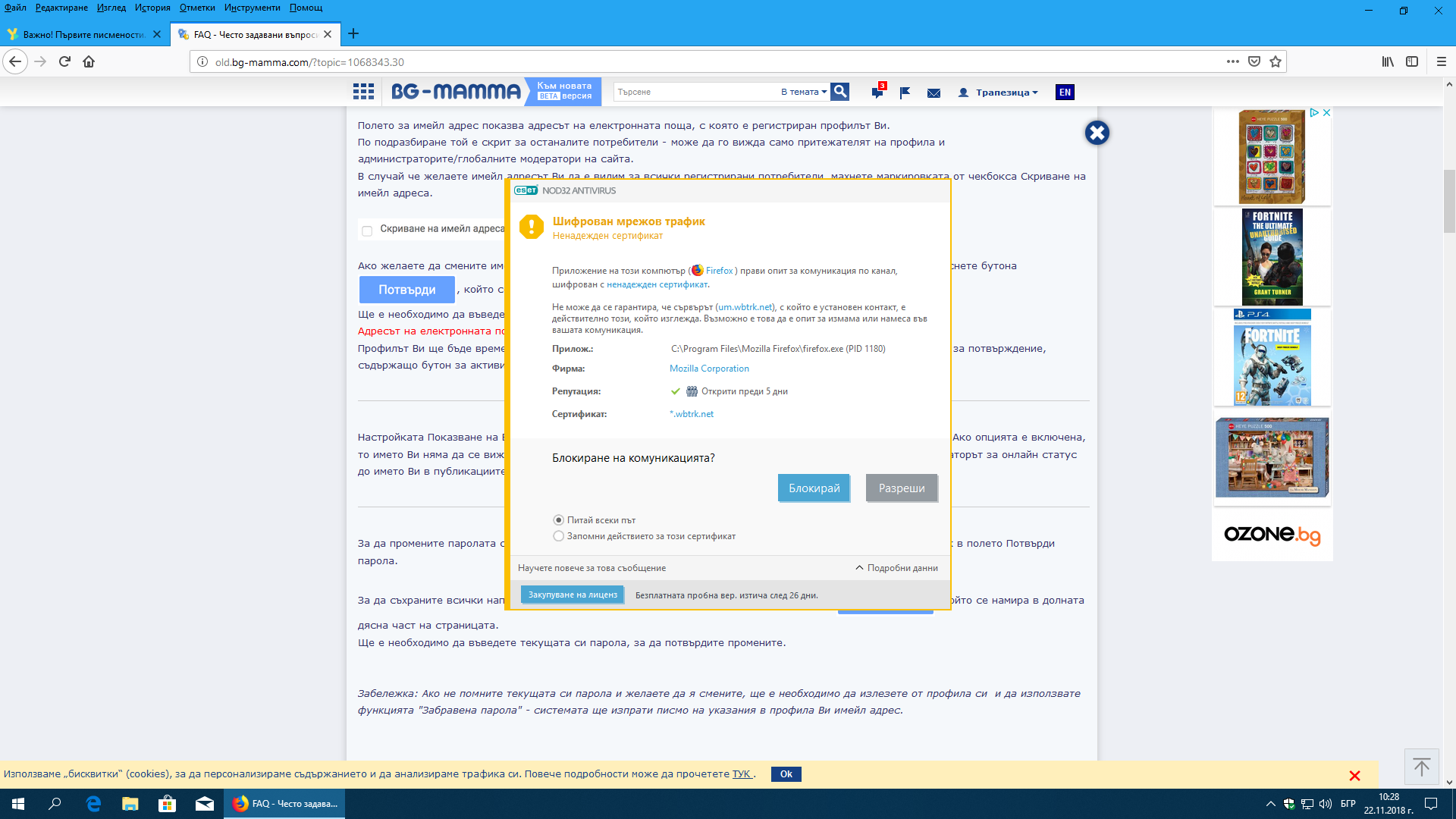Image resolution: width=1456 pixels, height=819 pixels.
Task: Click the Разреши button
Action: coord(902,488)
